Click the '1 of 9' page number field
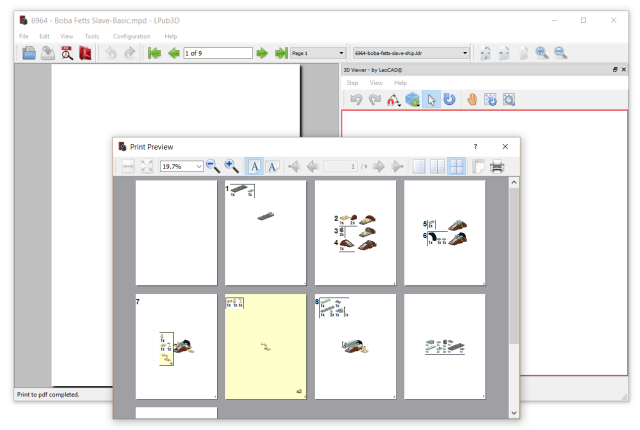 pyautogui.click(x=218, y=53)
